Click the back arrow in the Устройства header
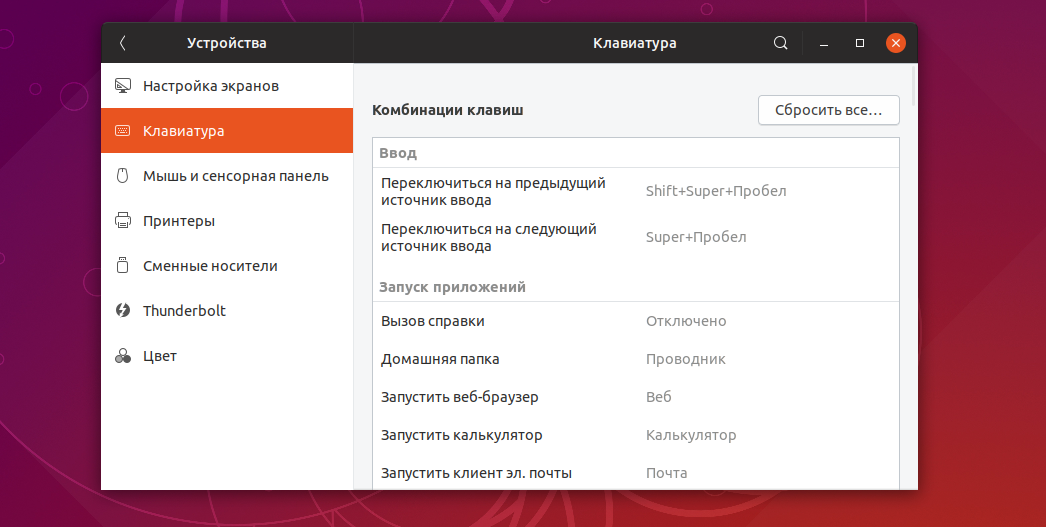The image size is (1046, 527). pyautogui.click(x=123, y=43)
